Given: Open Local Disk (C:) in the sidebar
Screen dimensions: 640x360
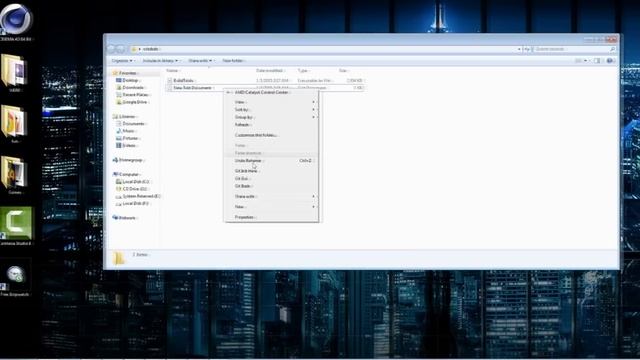Looking at the screenshot, I should point(133,182).
